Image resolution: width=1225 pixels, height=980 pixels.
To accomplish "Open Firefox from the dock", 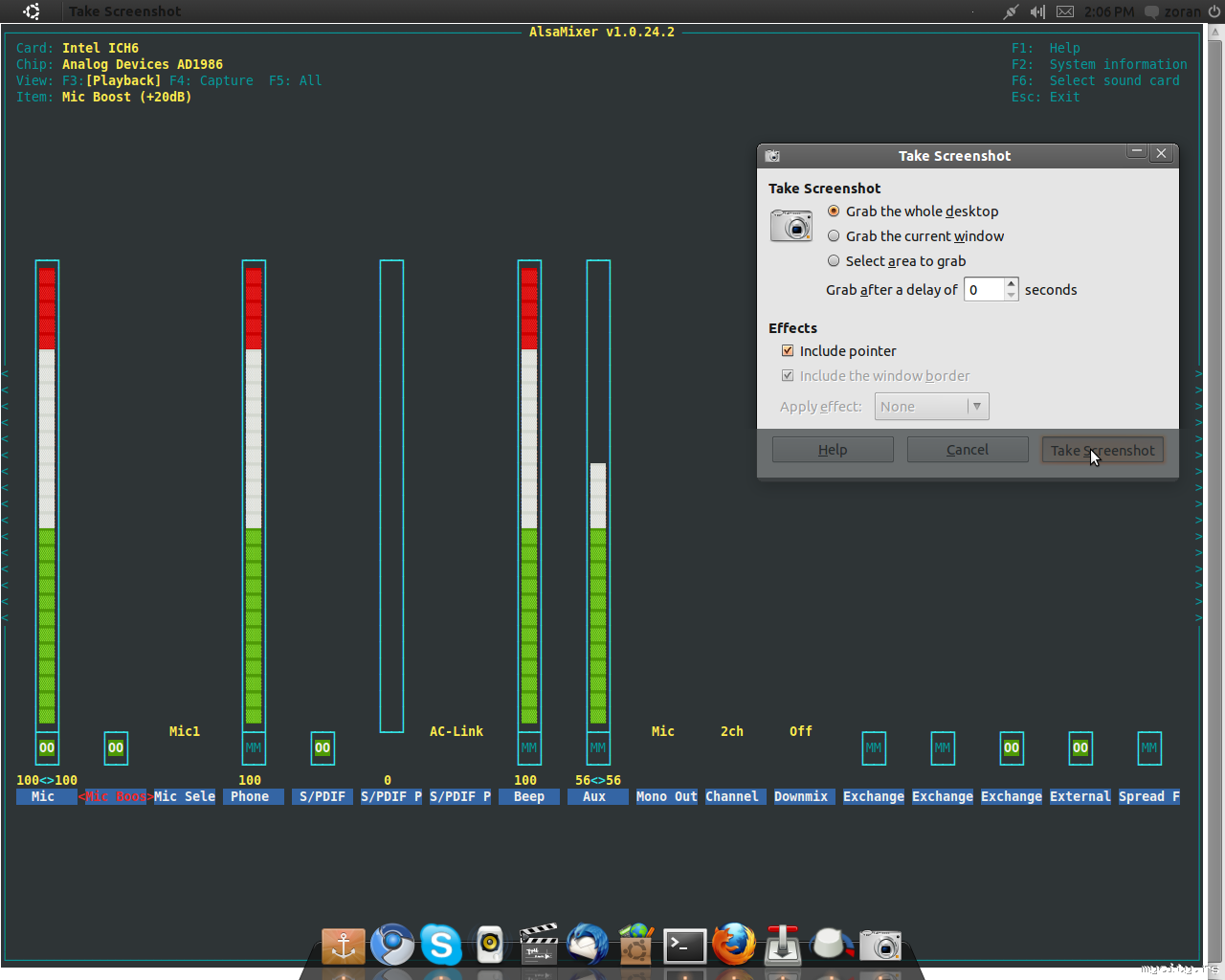I will click(x=734, y=945).
